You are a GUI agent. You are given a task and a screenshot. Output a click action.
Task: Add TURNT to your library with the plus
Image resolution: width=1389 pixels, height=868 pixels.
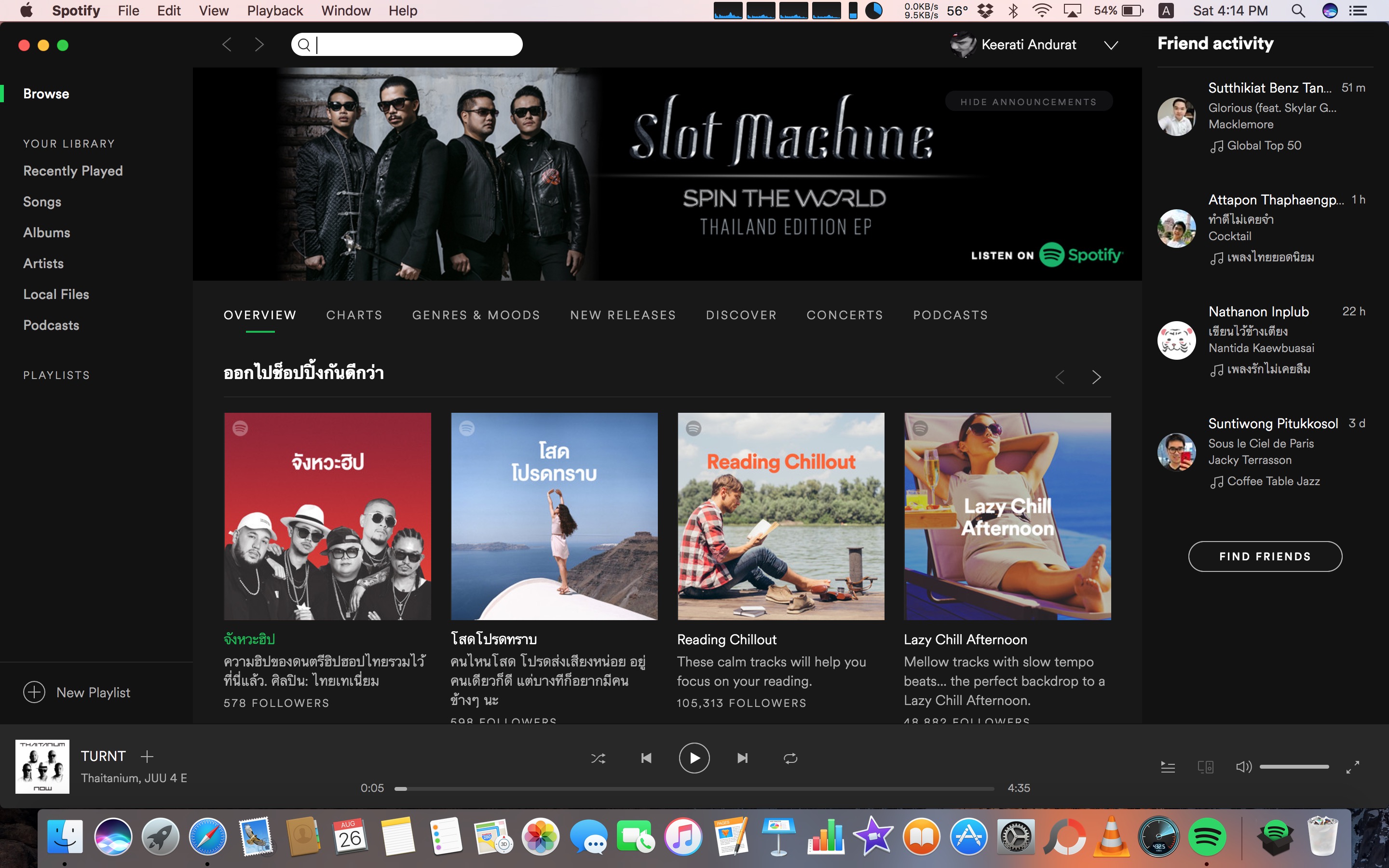[148, 756]
